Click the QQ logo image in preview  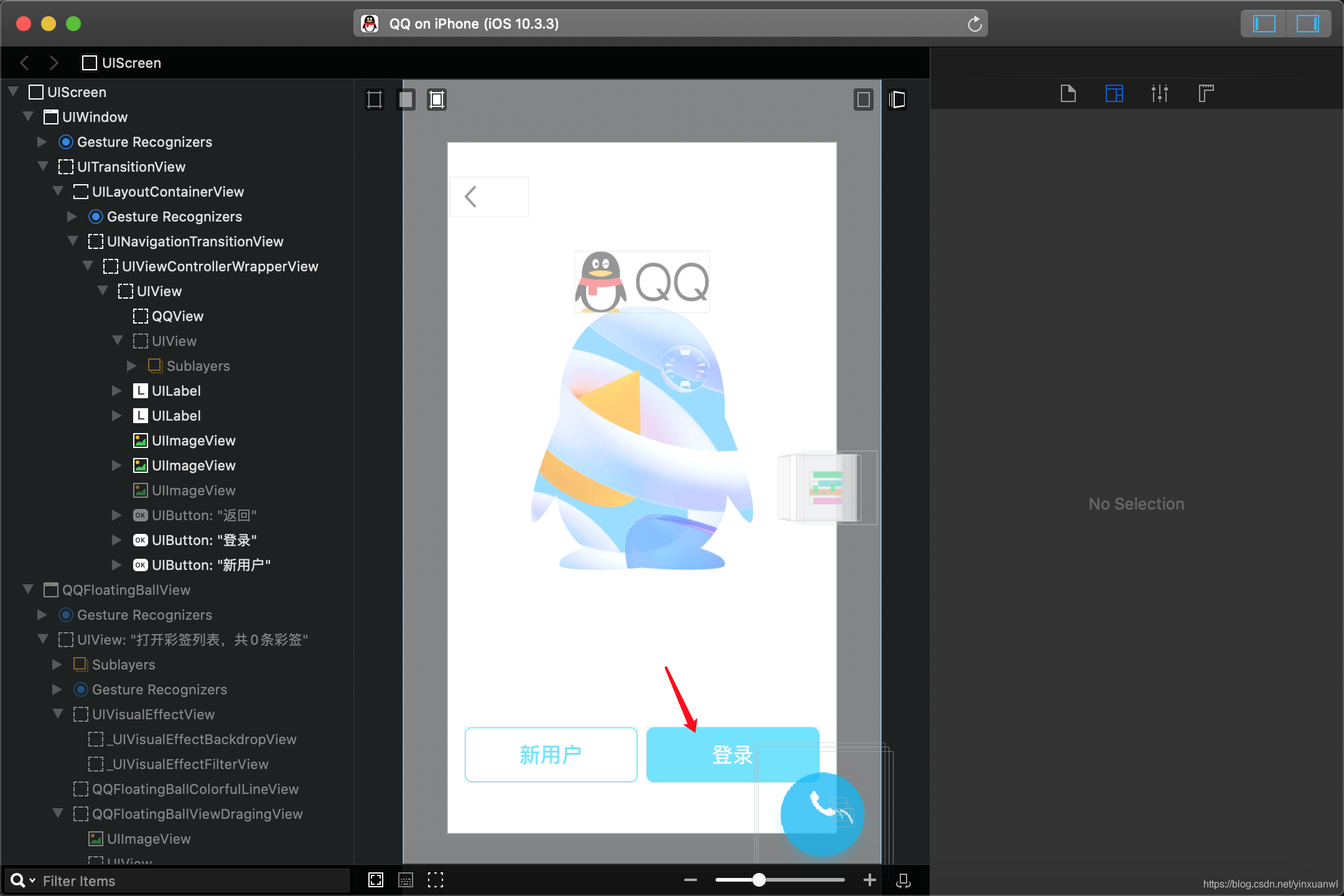coord(642,282)
